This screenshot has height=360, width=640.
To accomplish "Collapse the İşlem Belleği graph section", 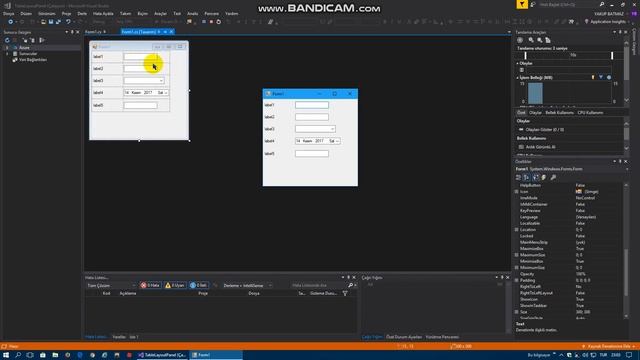I will pyautogui.click(x=518, y=78).
